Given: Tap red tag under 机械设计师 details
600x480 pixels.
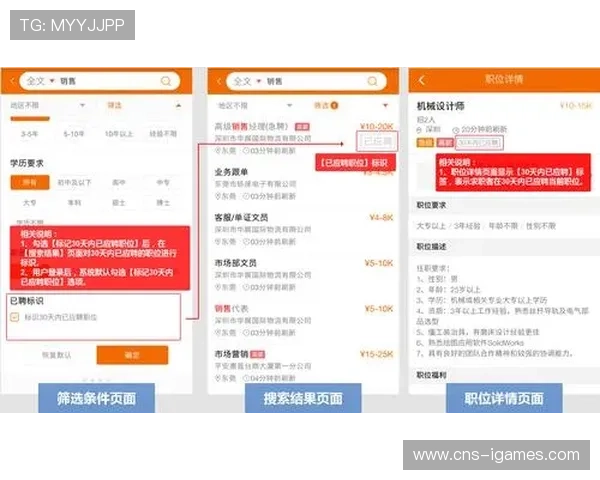Looking at the screenshot, I should pyautogui.click(x=445, y=143).
